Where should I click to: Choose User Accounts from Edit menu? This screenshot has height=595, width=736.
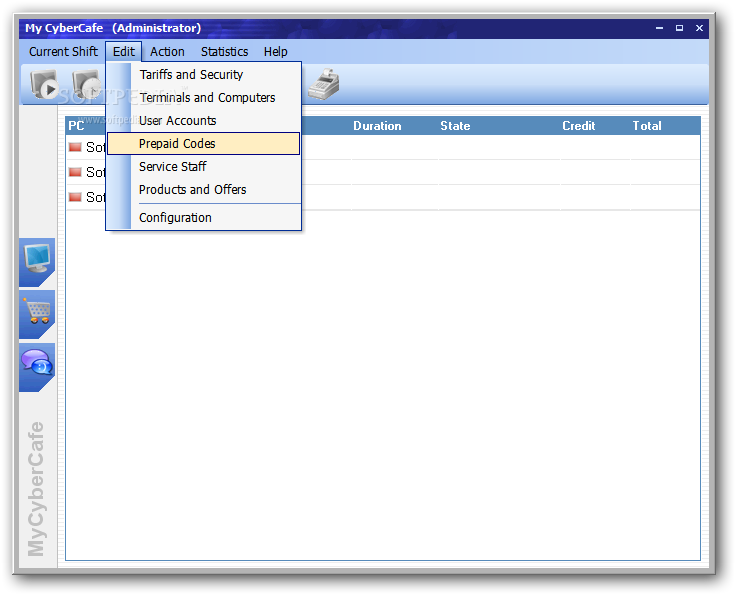204,121
